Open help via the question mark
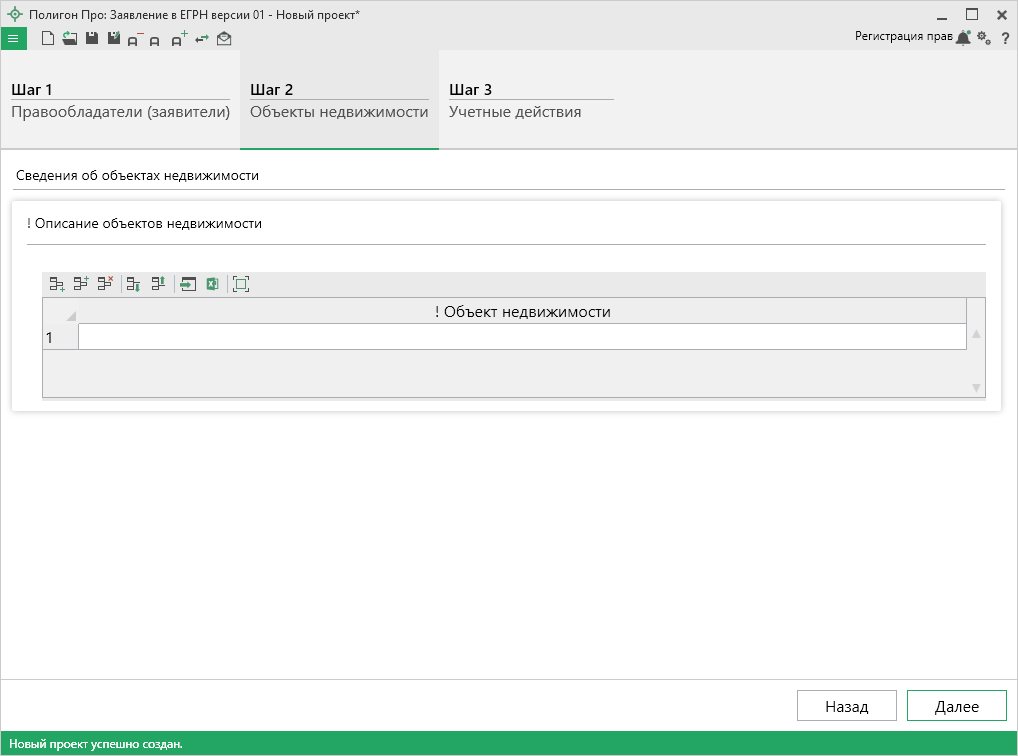The height and width of the screenshot is (756, 1018). (x=1005, y=38)
